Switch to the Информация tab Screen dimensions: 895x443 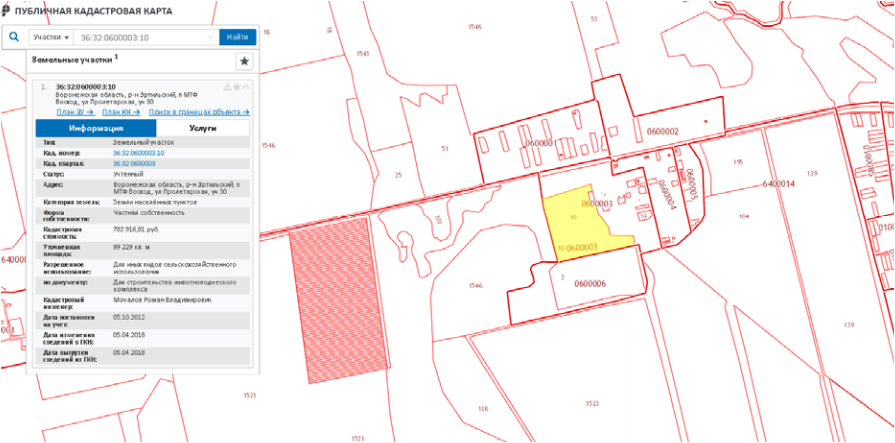coord(96,129)
